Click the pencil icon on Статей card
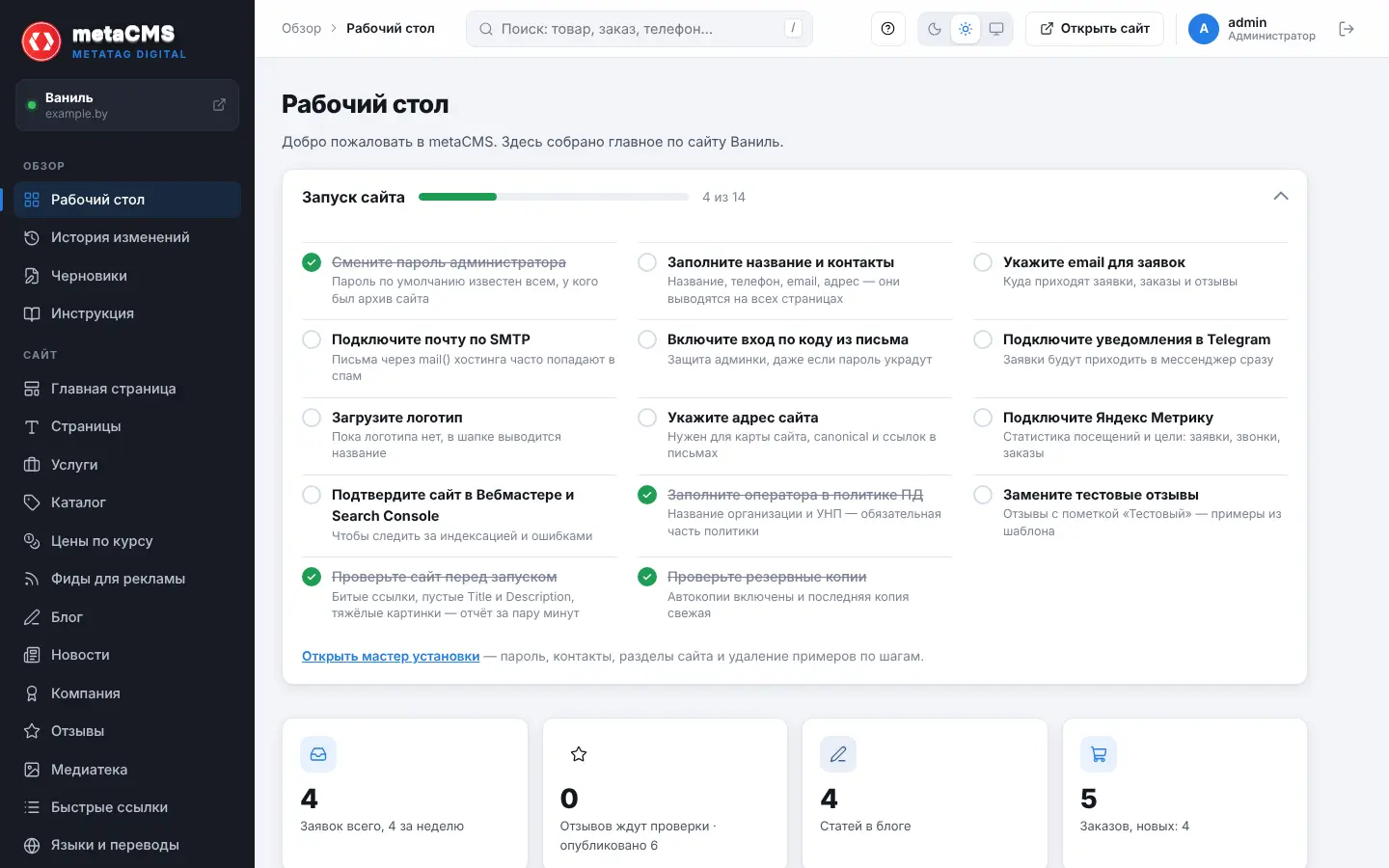 [x=838, y=754]
